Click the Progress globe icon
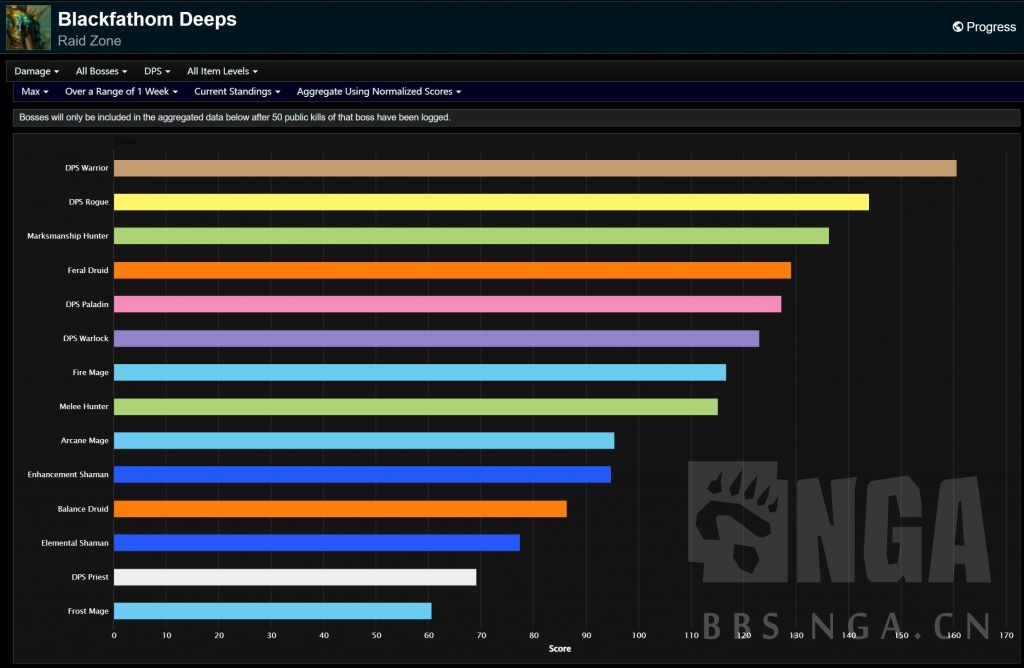This screenshot has width=1024, height=668. coord(958,27)
